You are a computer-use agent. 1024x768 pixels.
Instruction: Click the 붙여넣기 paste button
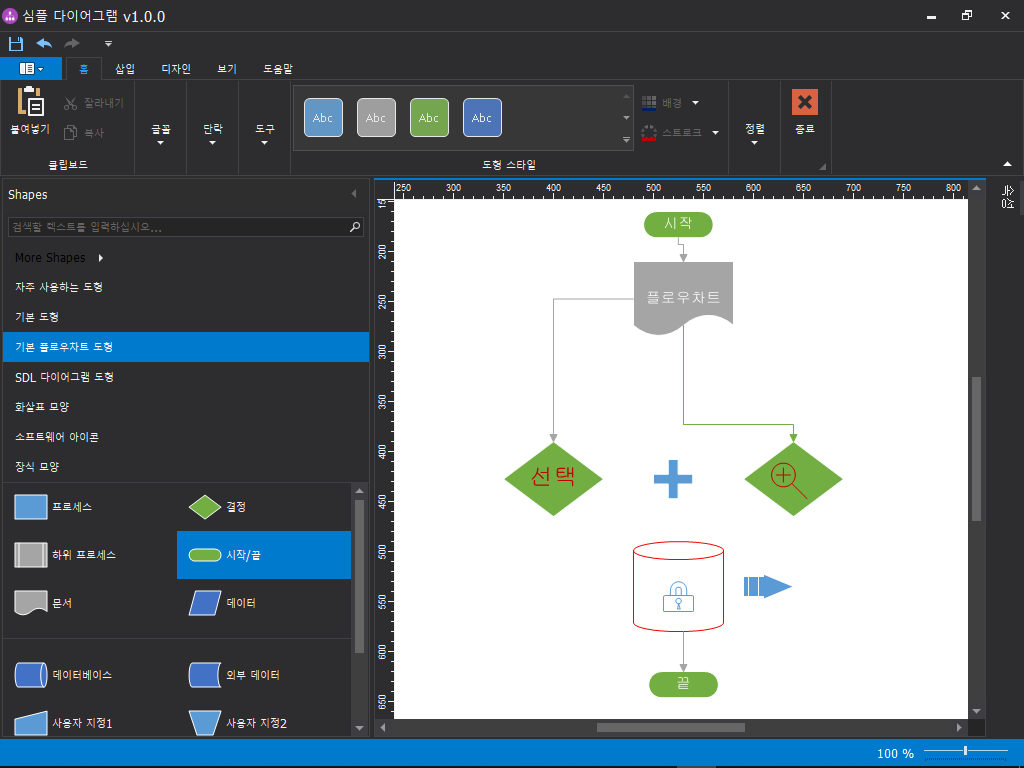click(30, 111)
